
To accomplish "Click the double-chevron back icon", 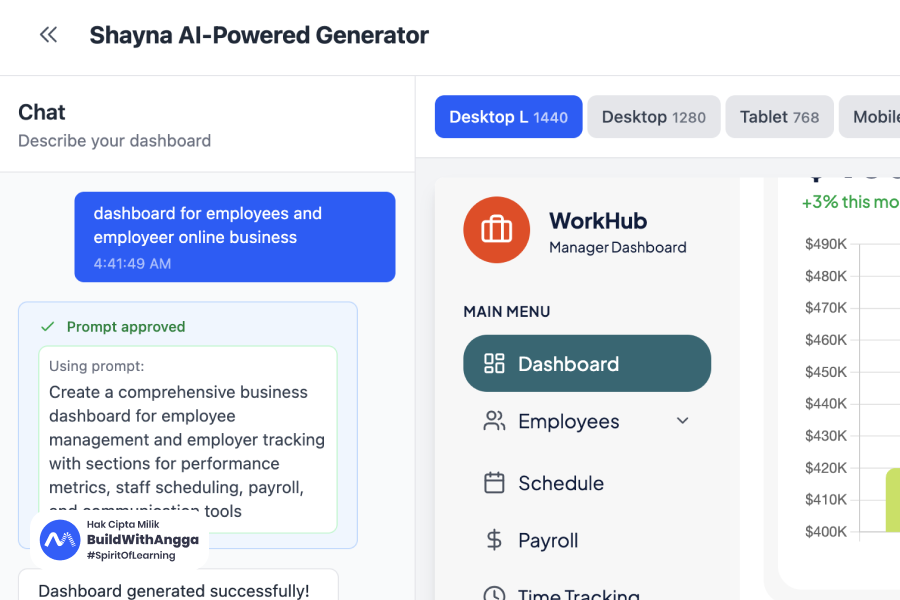I will tap(48, 35).
